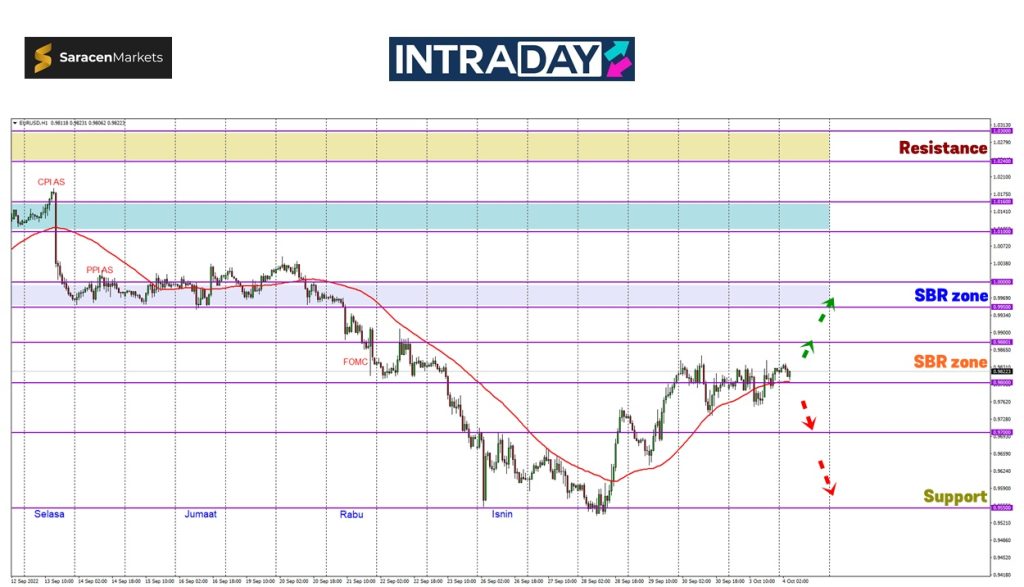Click the CPI AS event annotation

[x=51, y=182]
